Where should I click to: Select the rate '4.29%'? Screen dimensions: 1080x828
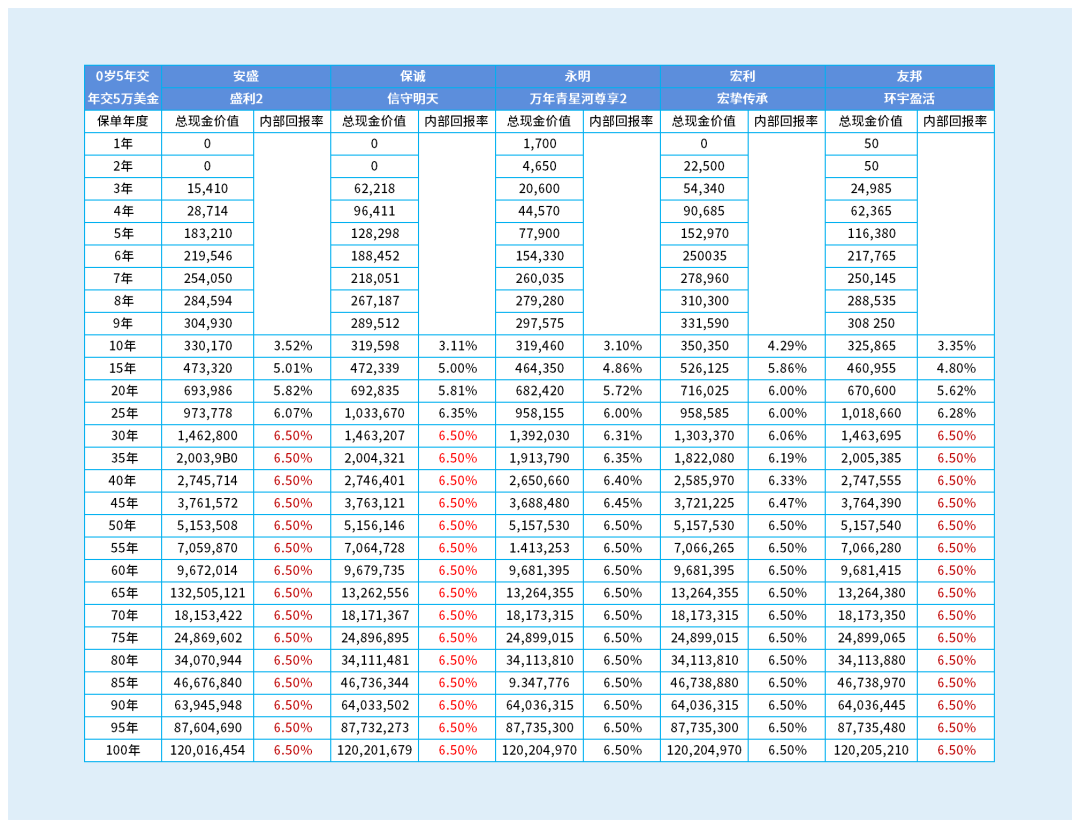787,346
